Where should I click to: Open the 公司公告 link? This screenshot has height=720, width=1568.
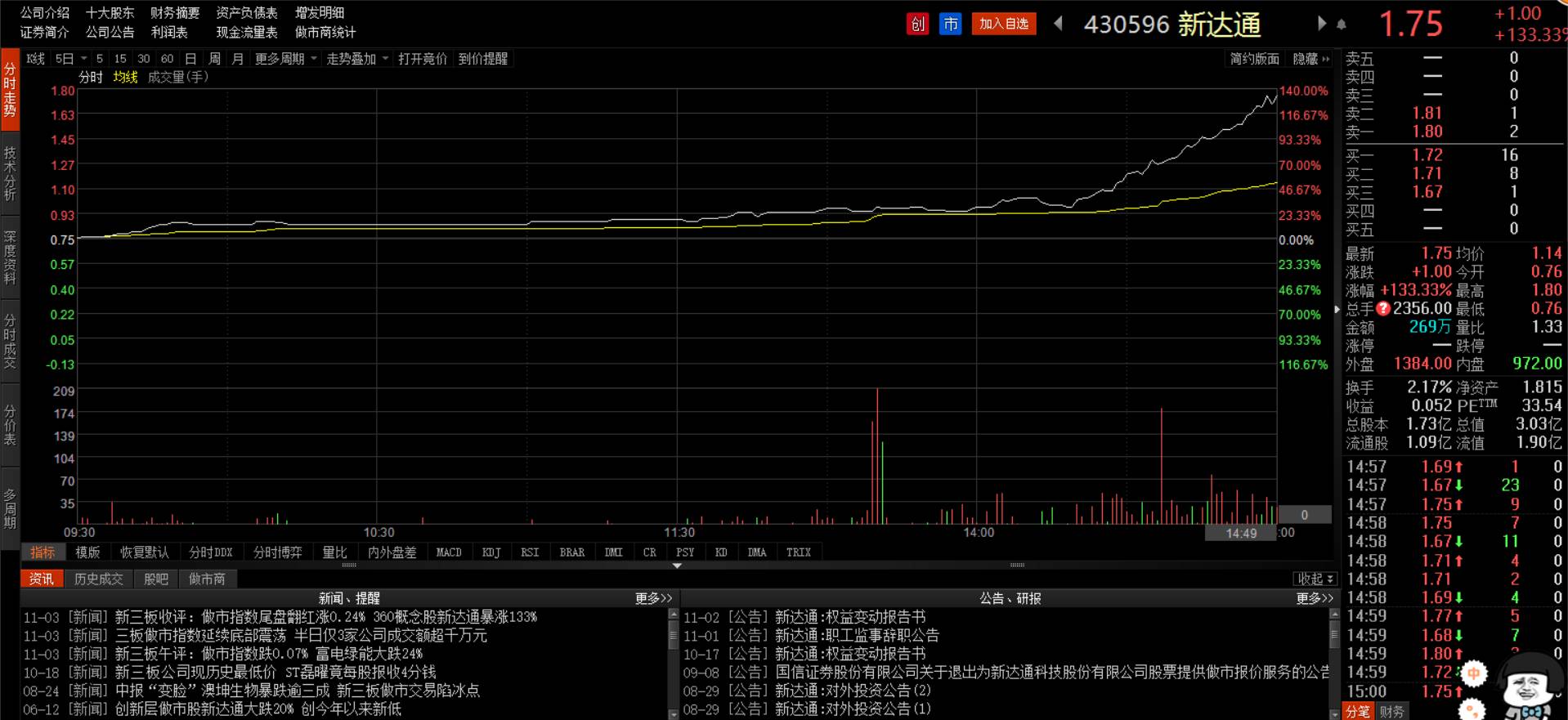110,32
